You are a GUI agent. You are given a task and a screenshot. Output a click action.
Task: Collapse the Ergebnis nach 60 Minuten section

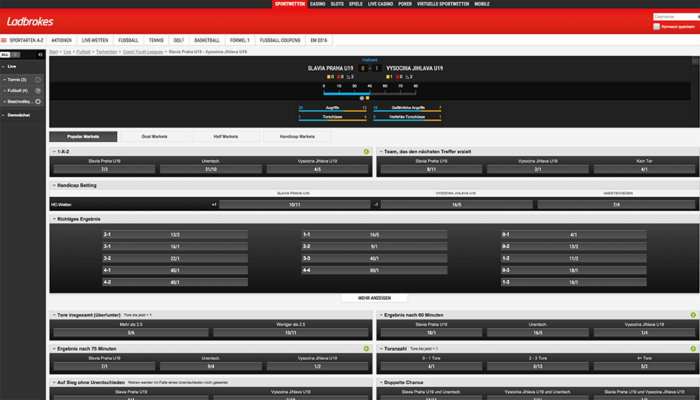(381, 315)
